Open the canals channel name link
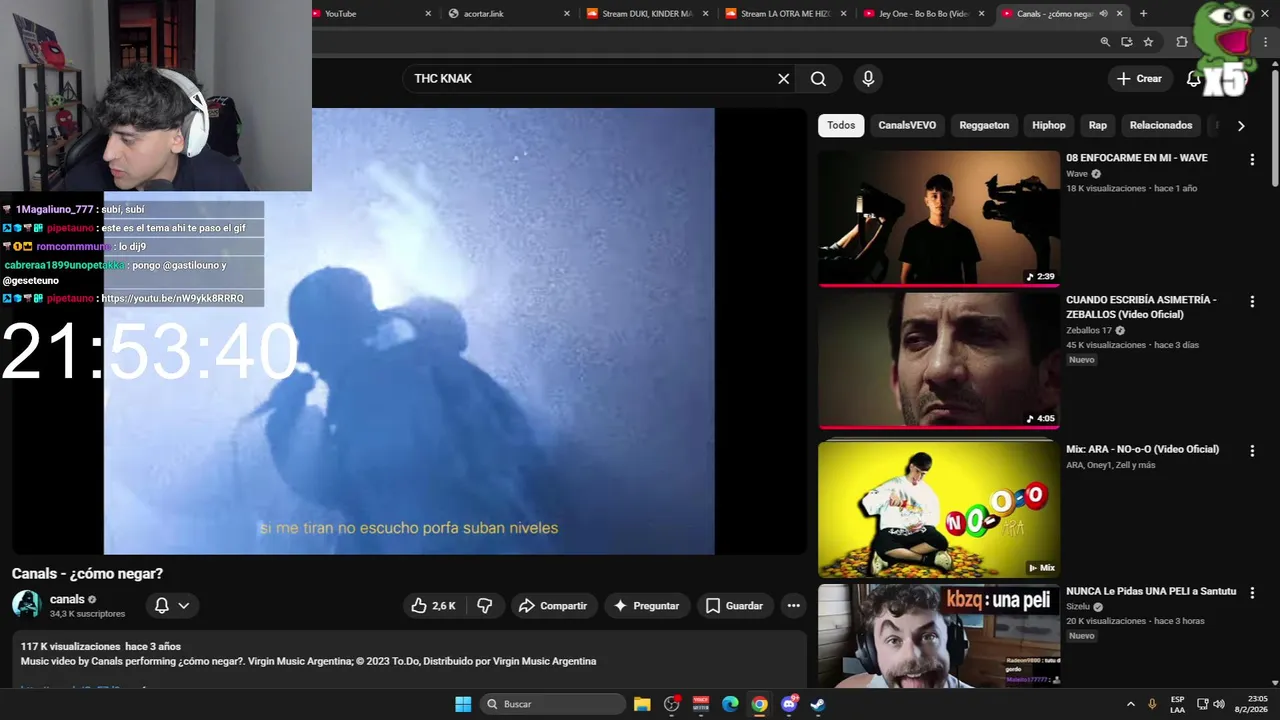The width and height of the screenshot is (1280, 720). (x=67, y=599)
